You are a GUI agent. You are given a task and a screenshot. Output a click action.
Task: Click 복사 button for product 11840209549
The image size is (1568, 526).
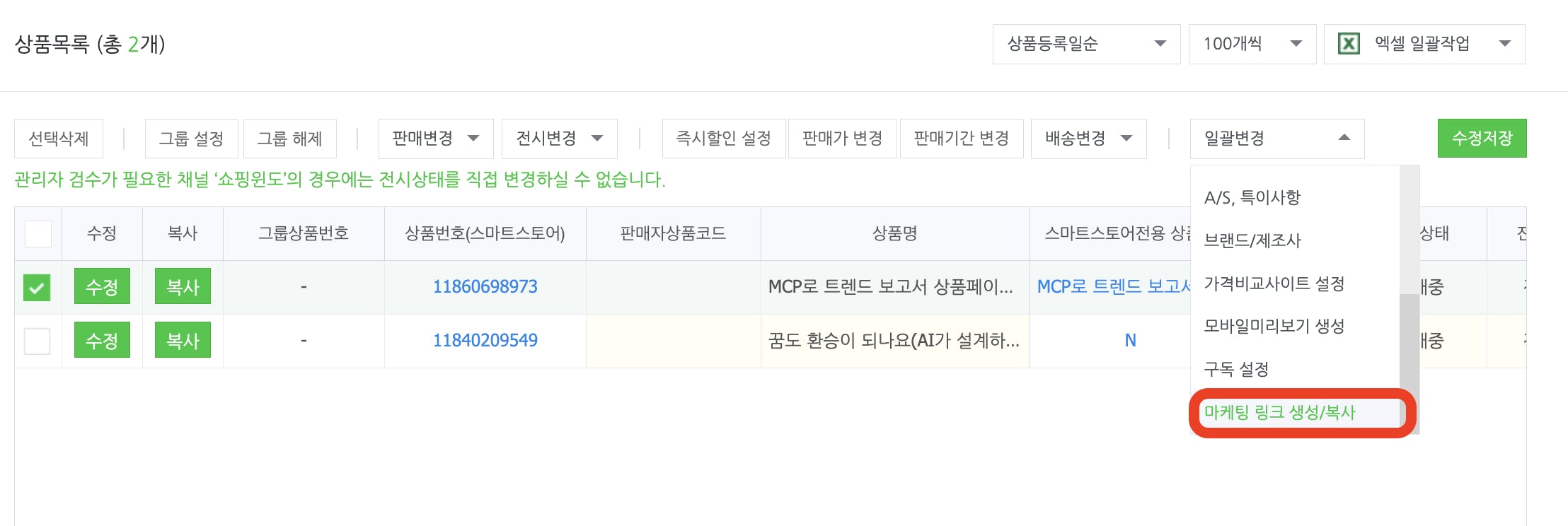(x=183, y=341)
